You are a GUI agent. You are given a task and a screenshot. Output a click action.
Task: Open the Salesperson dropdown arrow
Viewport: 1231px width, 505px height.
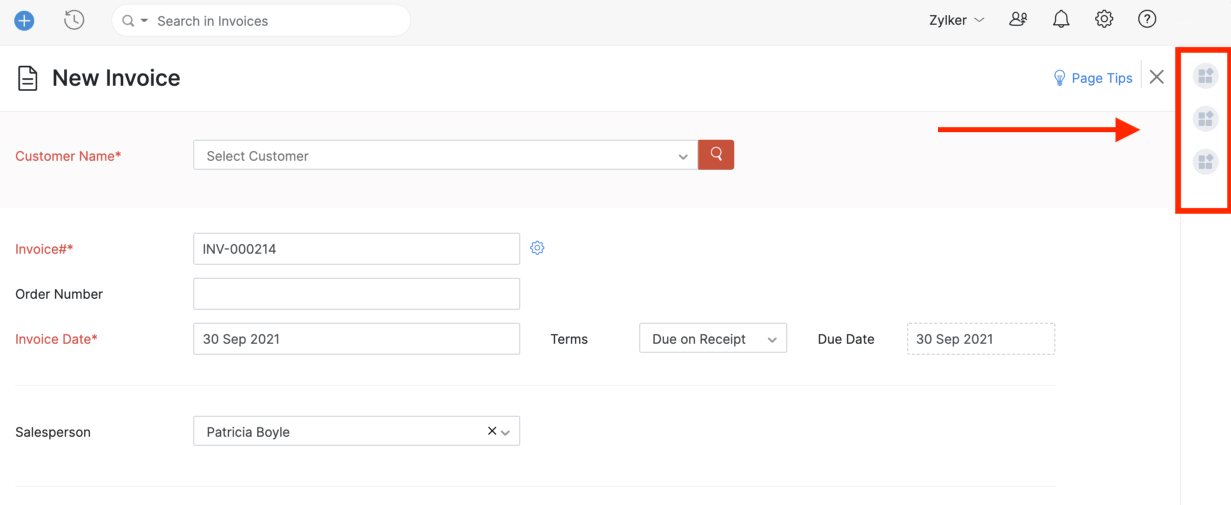point(506,432)
